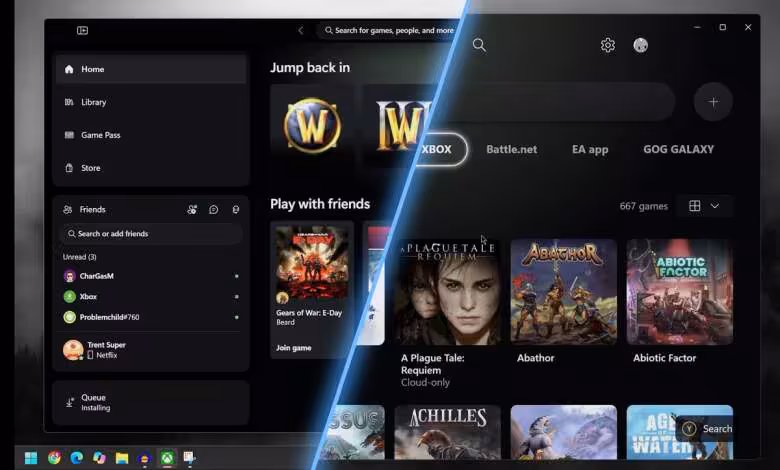Open the Home page
The height and width of the screenshot is (470, 780).
[x=151, y=69]
